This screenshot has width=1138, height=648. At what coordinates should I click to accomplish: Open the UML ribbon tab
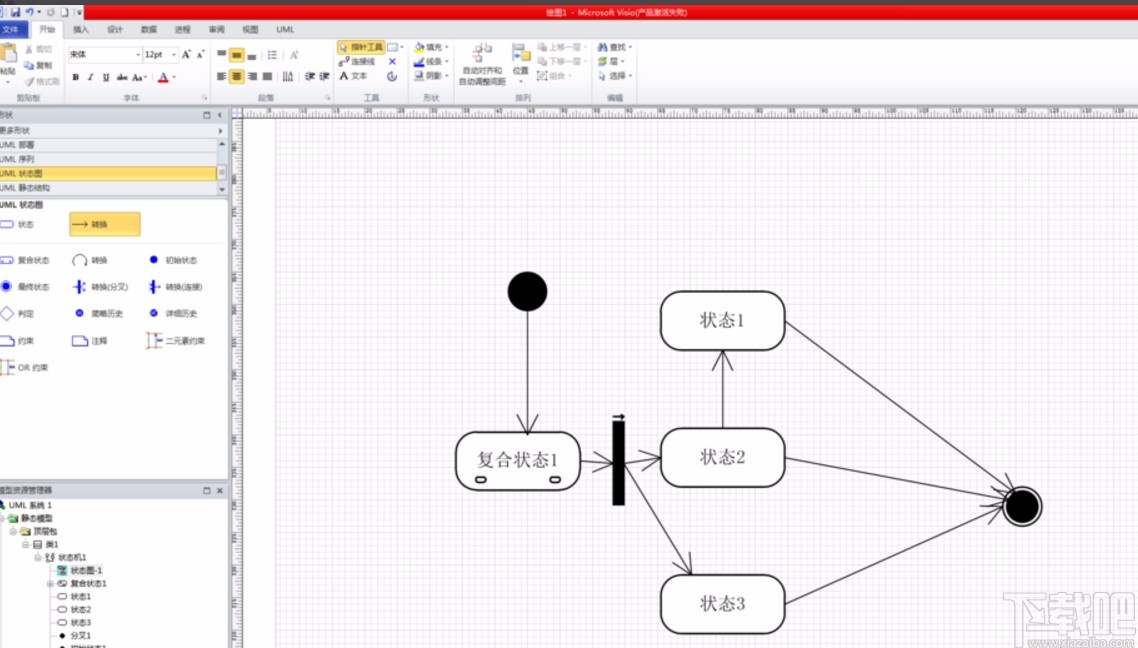click(285, 30)
